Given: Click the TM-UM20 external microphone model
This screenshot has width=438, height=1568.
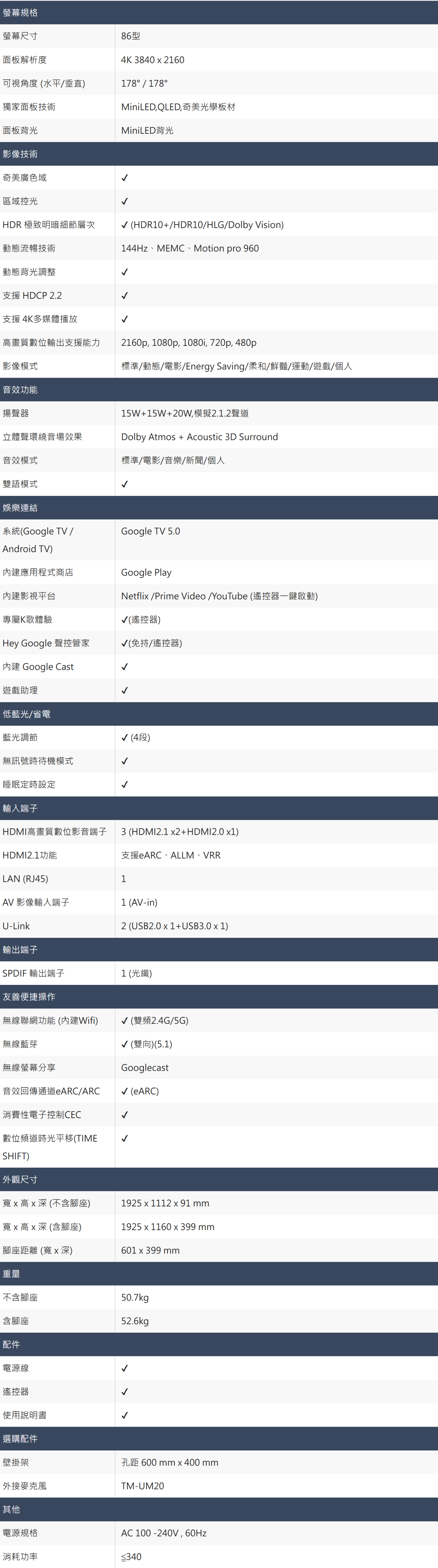Looking at the screenshot, I should point(142,1486).
